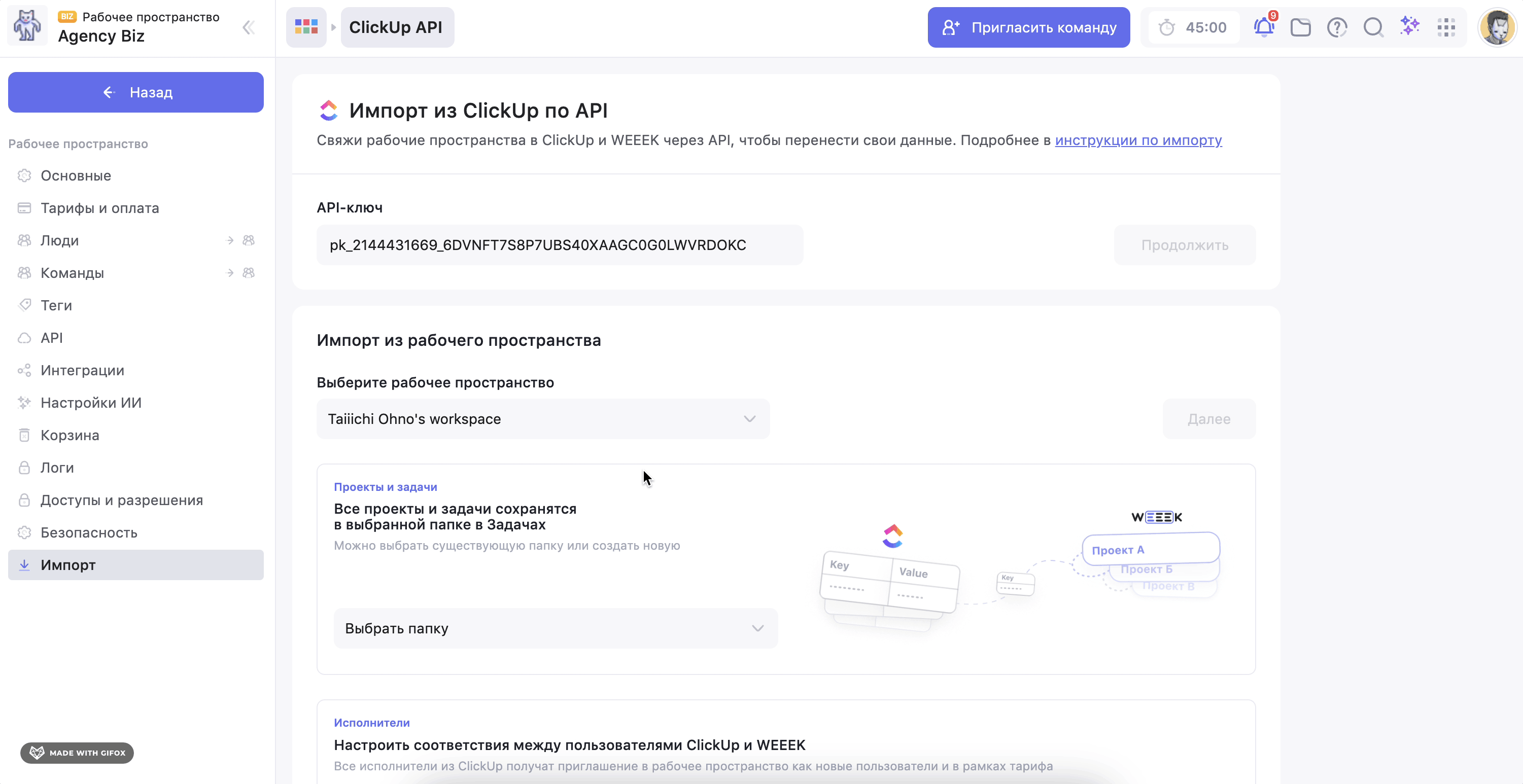Open the help question mark icon
Screen dimensions: 1523x784
point(1337,27)
